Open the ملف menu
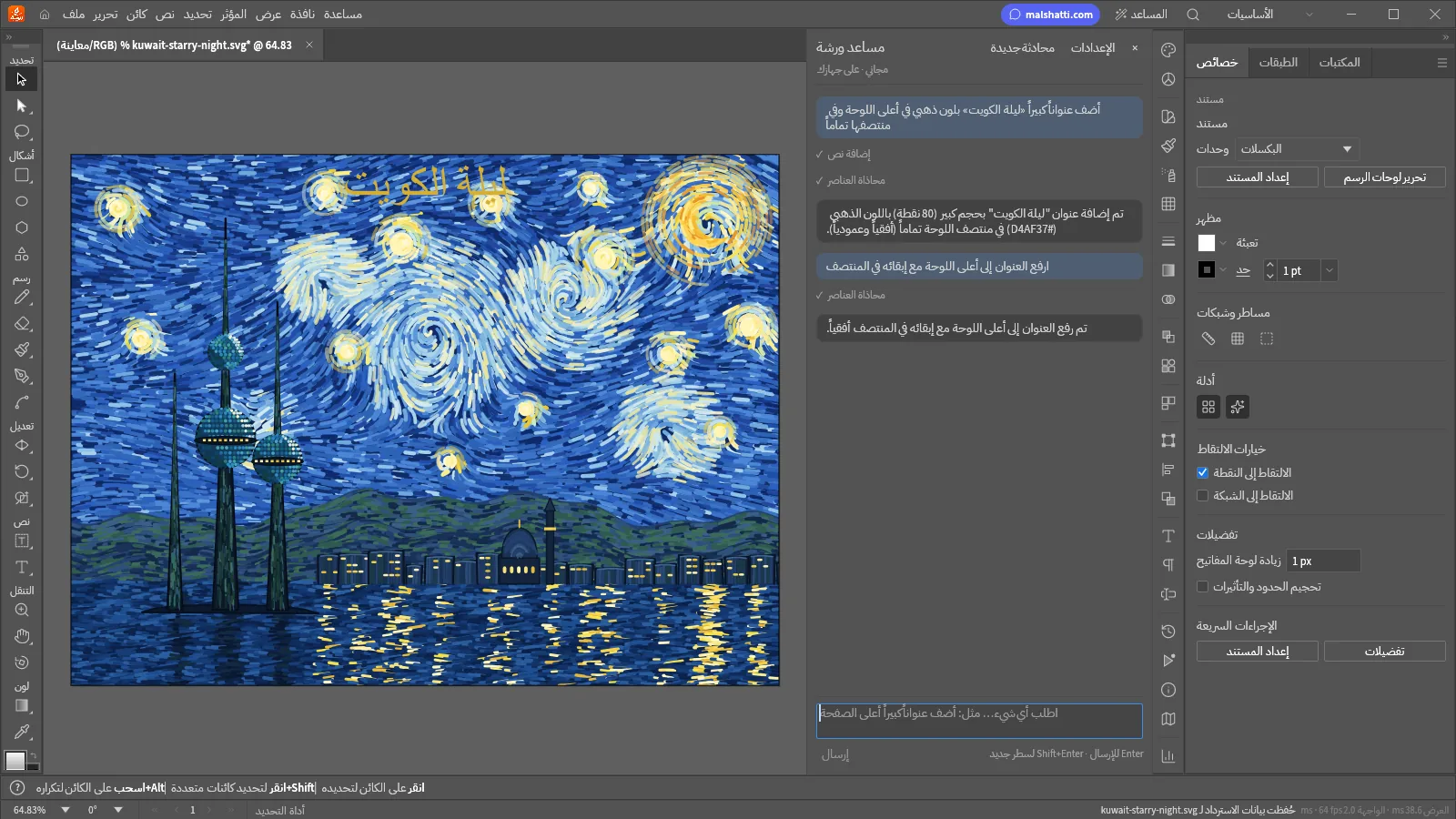1456x819 pixels. [x=74, y=15]
